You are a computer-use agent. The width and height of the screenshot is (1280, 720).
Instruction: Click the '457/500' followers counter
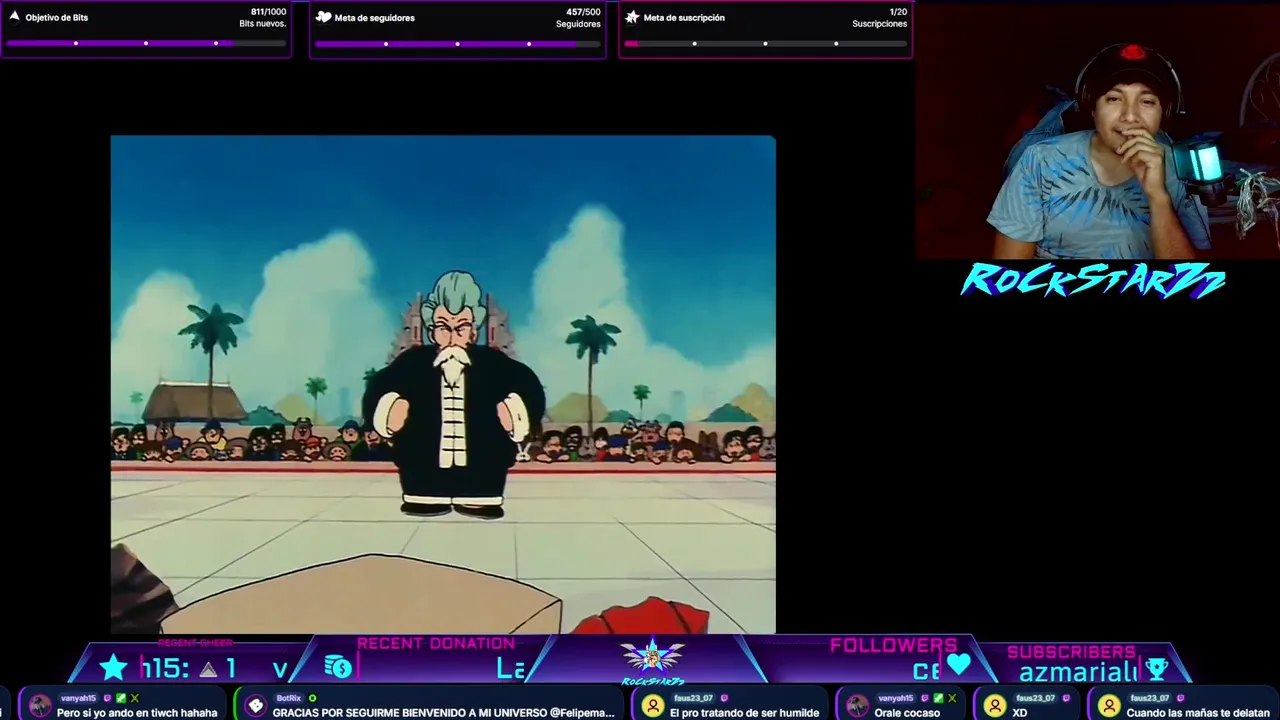click(x=583, y=12)
